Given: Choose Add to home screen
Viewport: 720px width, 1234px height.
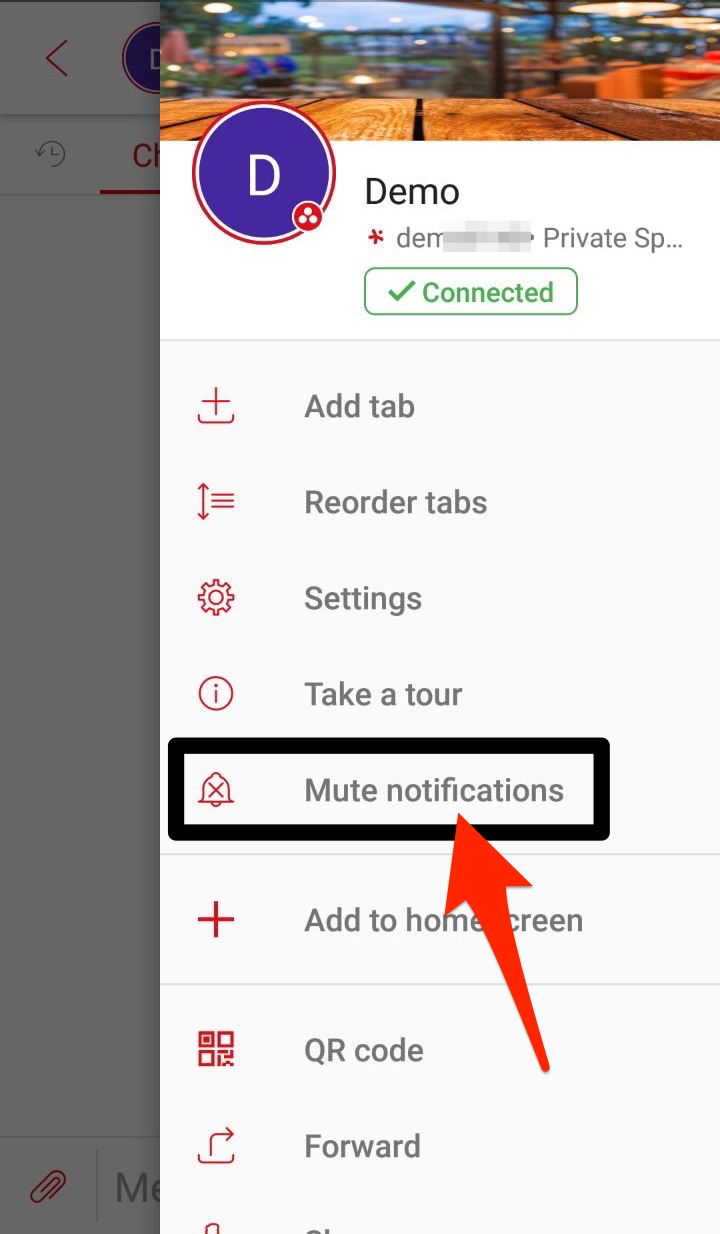Looking at the screenshot, I should tap(440, 920).
